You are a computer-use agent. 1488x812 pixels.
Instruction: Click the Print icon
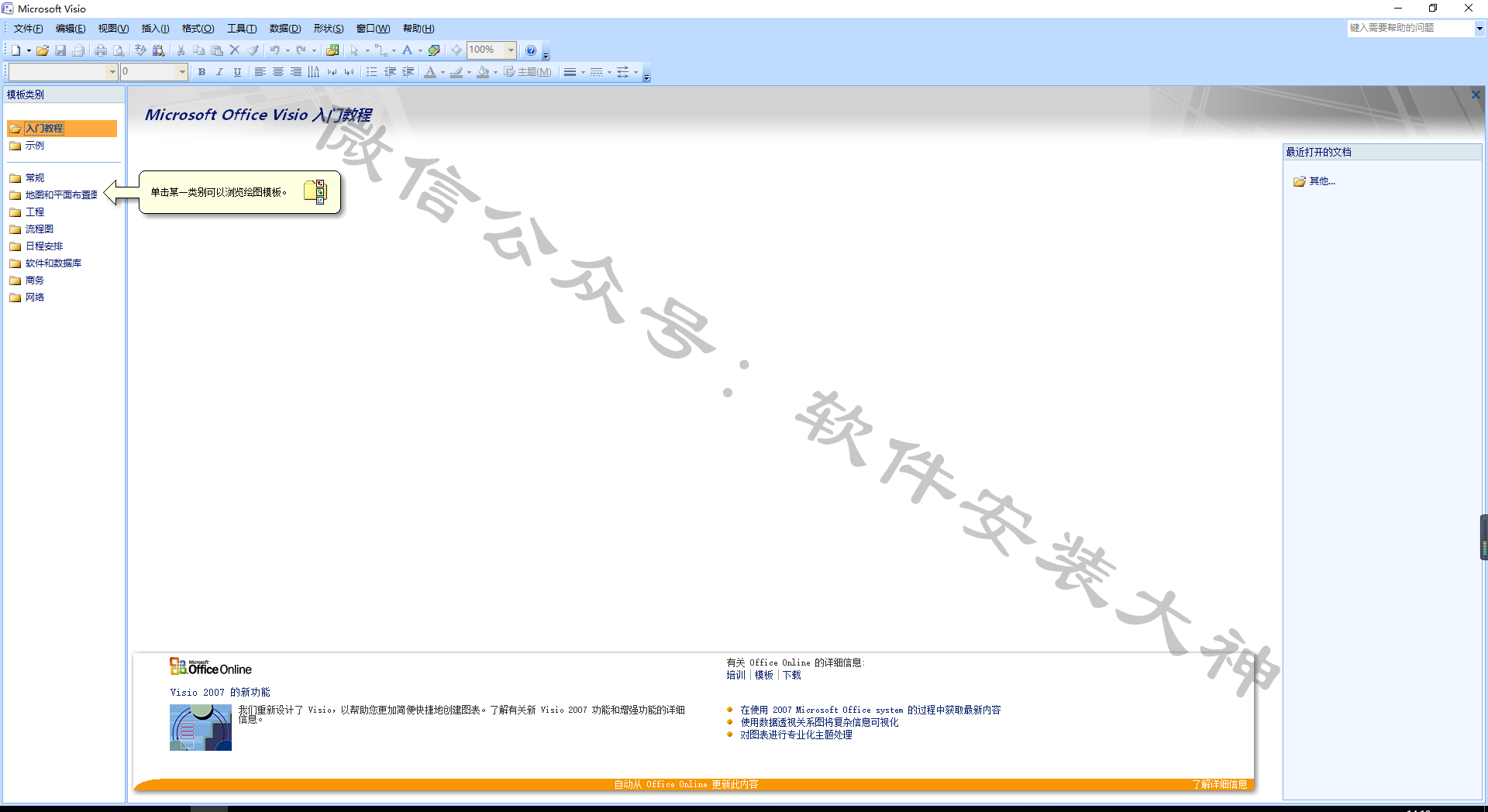coord(101,50)
